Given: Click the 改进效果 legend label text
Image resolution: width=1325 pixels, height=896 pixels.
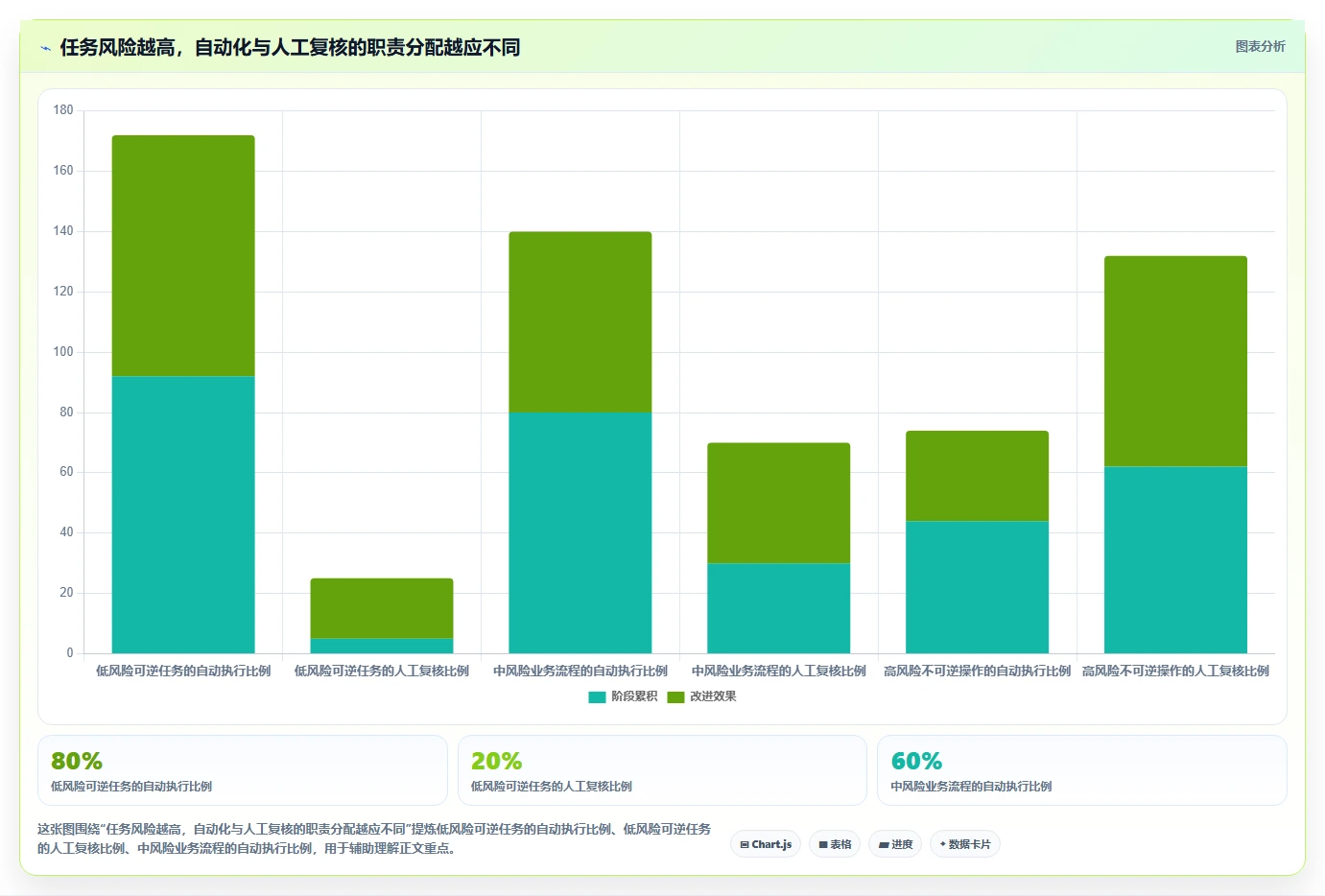Looking at the screenshot, I should 713,696.
